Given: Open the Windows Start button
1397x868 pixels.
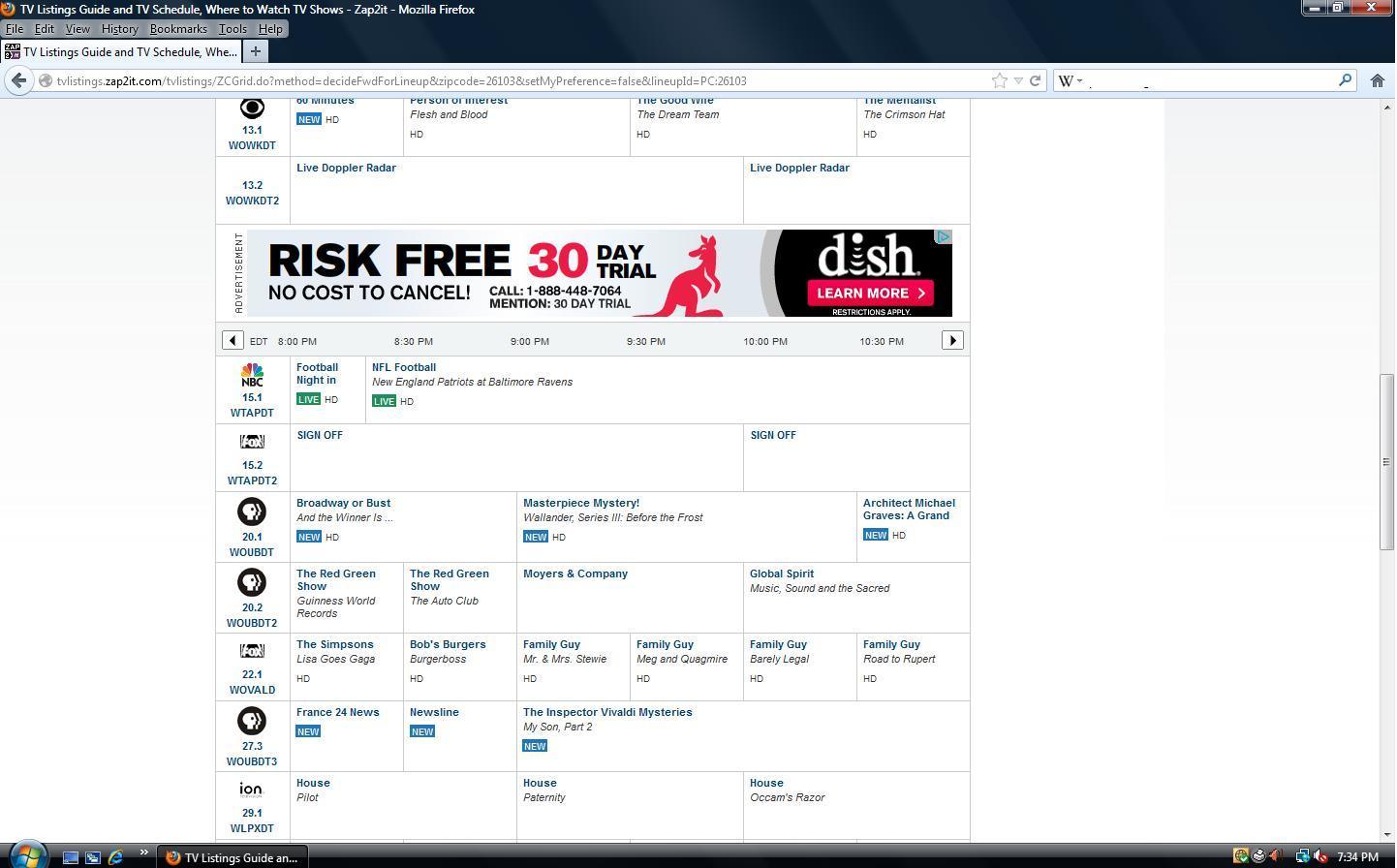Looking at the screenshot, I should [26, 854].
